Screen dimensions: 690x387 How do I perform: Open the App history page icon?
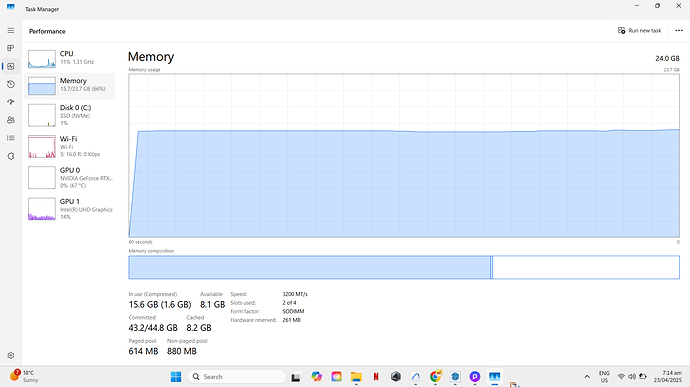(11, 84)
